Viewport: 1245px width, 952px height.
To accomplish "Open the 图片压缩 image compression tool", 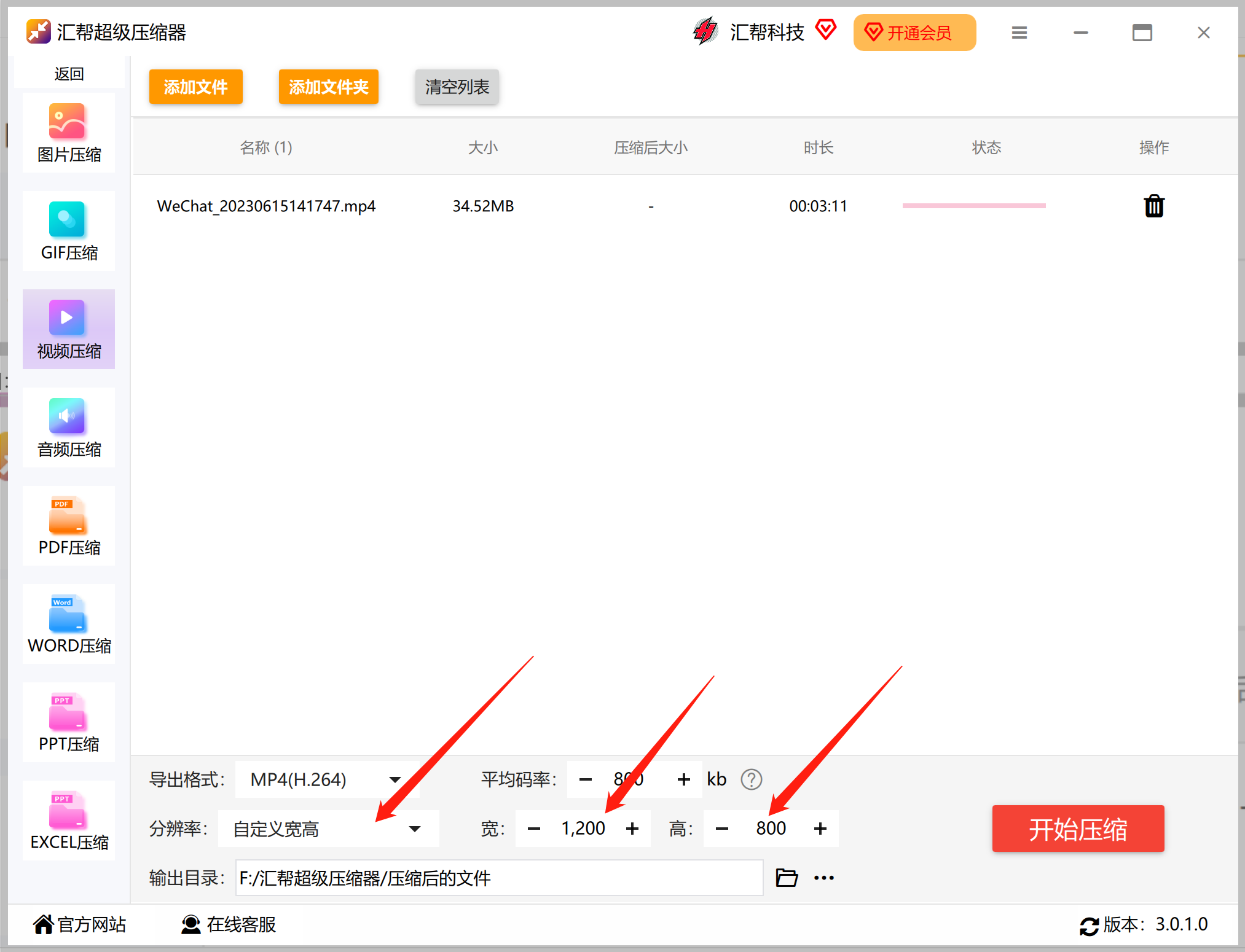I will [69, 133].
